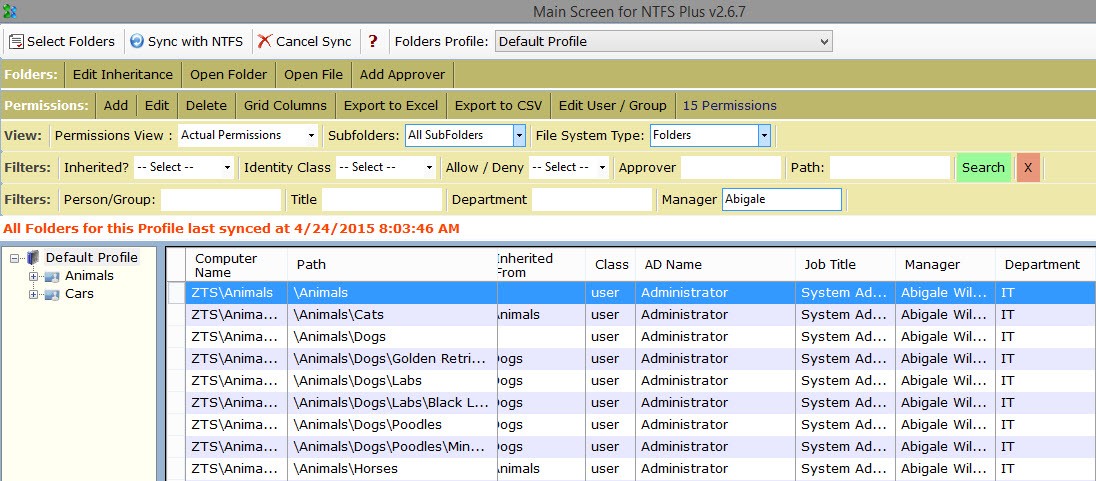The width and height of the screenshot is (1096, 481).
Task: Click the Approver filter input field
Action: [x=731, y=167]
